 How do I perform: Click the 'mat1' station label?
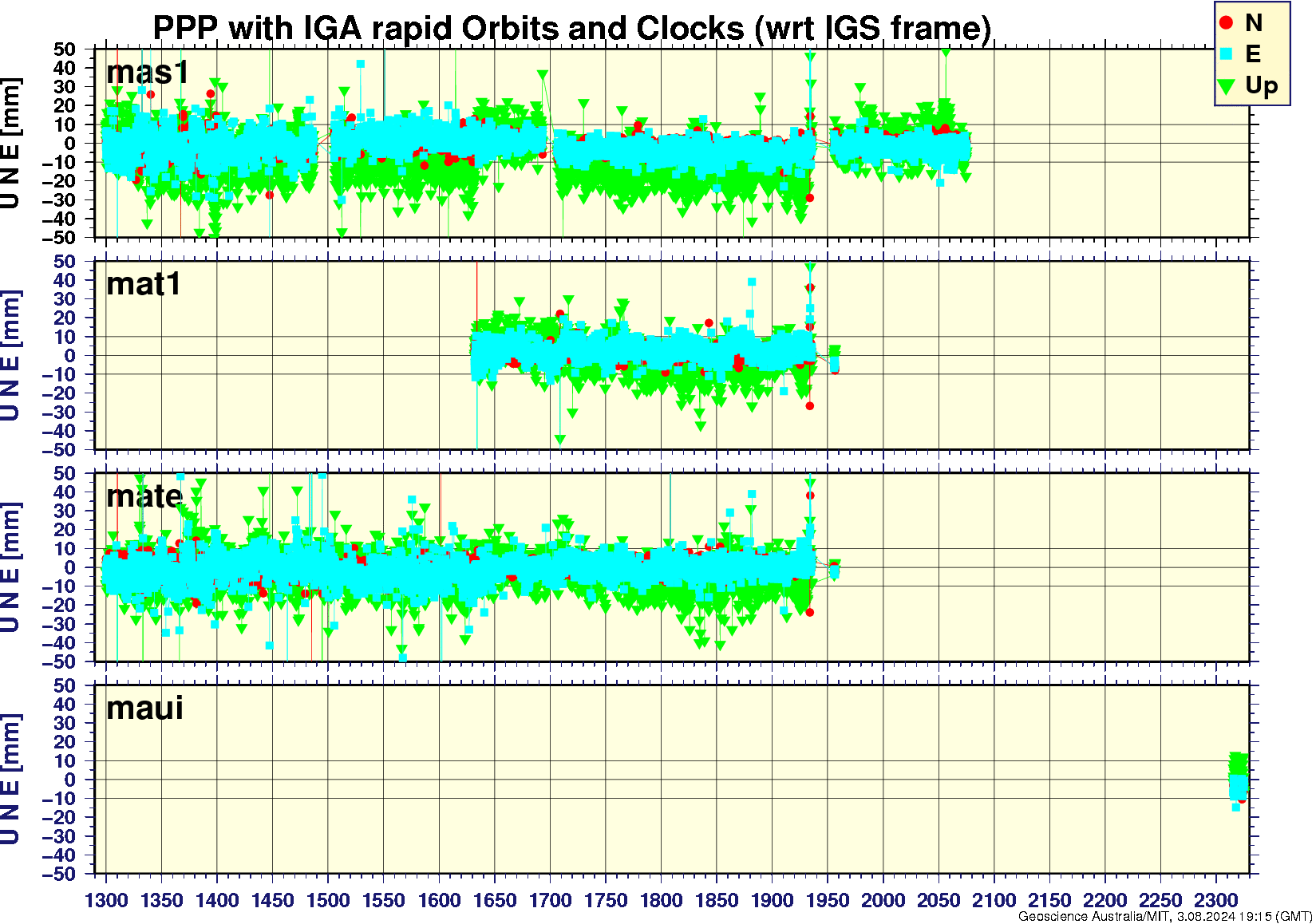click(x=144, y=284)
